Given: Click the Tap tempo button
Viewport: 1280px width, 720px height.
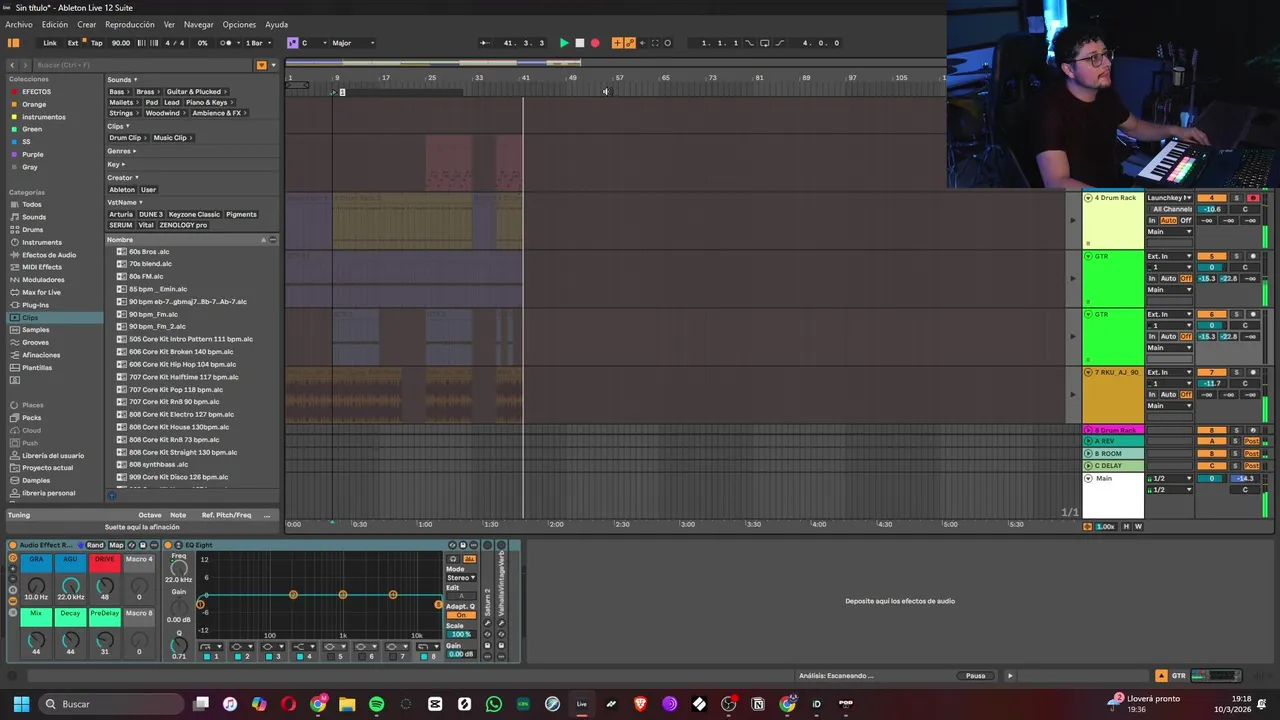Looking at the screenshot, I should point(97,43).
